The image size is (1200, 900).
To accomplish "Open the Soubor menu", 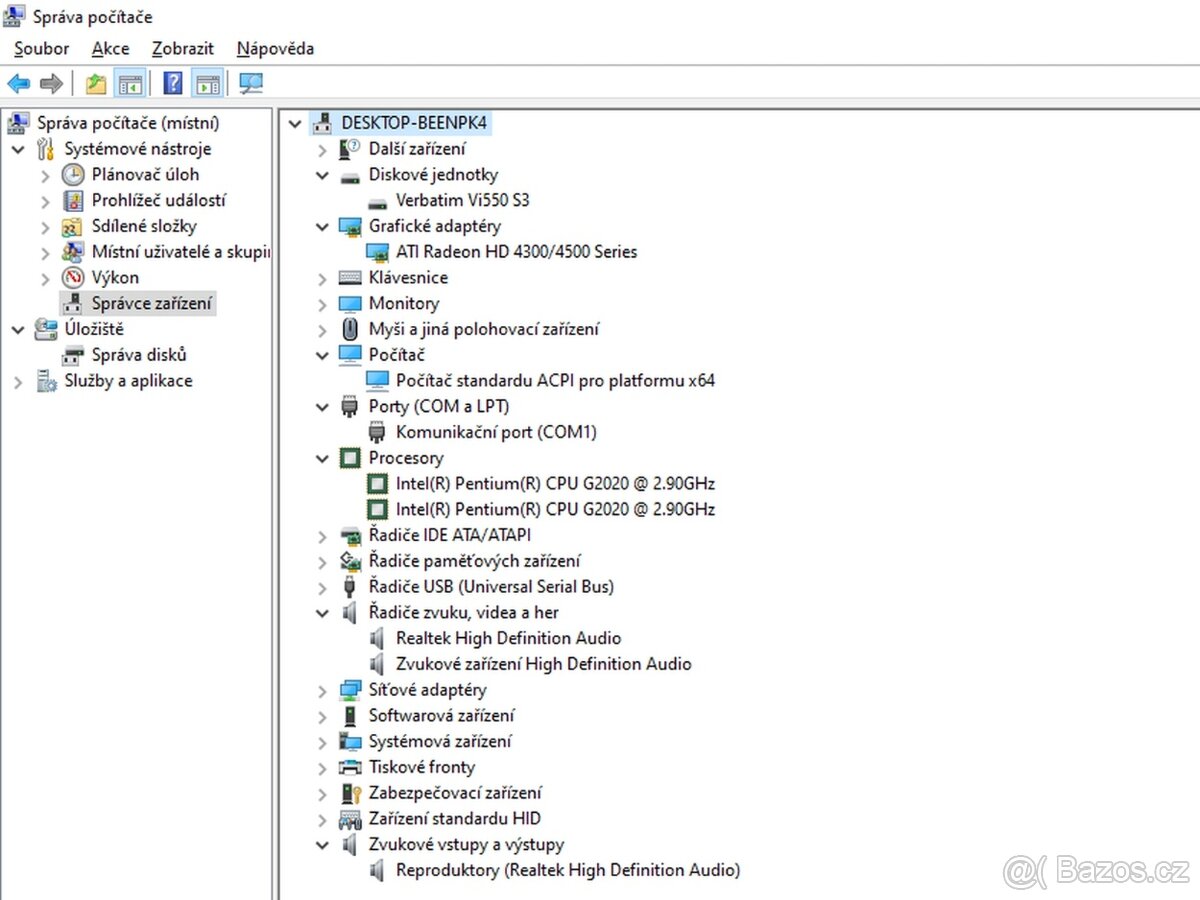I will 41,48.
